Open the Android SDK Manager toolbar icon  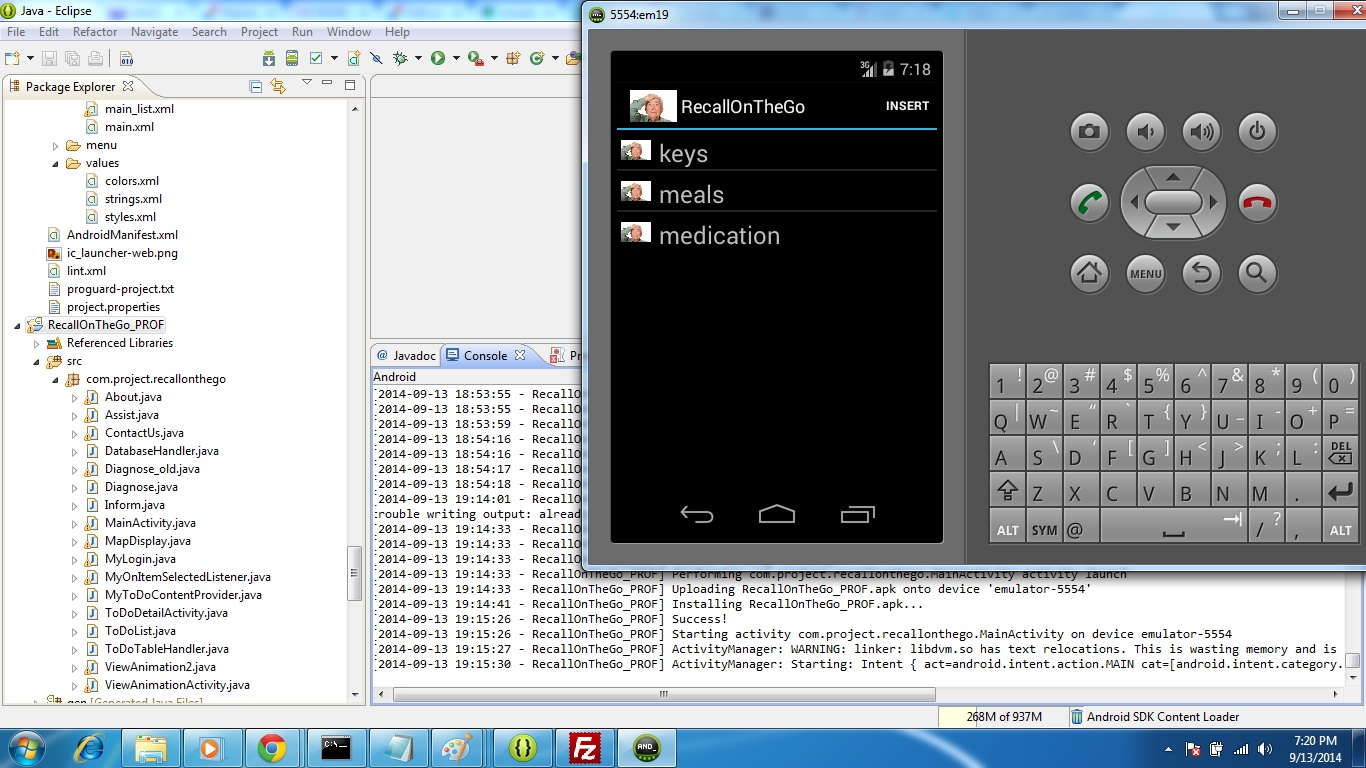(269, 58)
